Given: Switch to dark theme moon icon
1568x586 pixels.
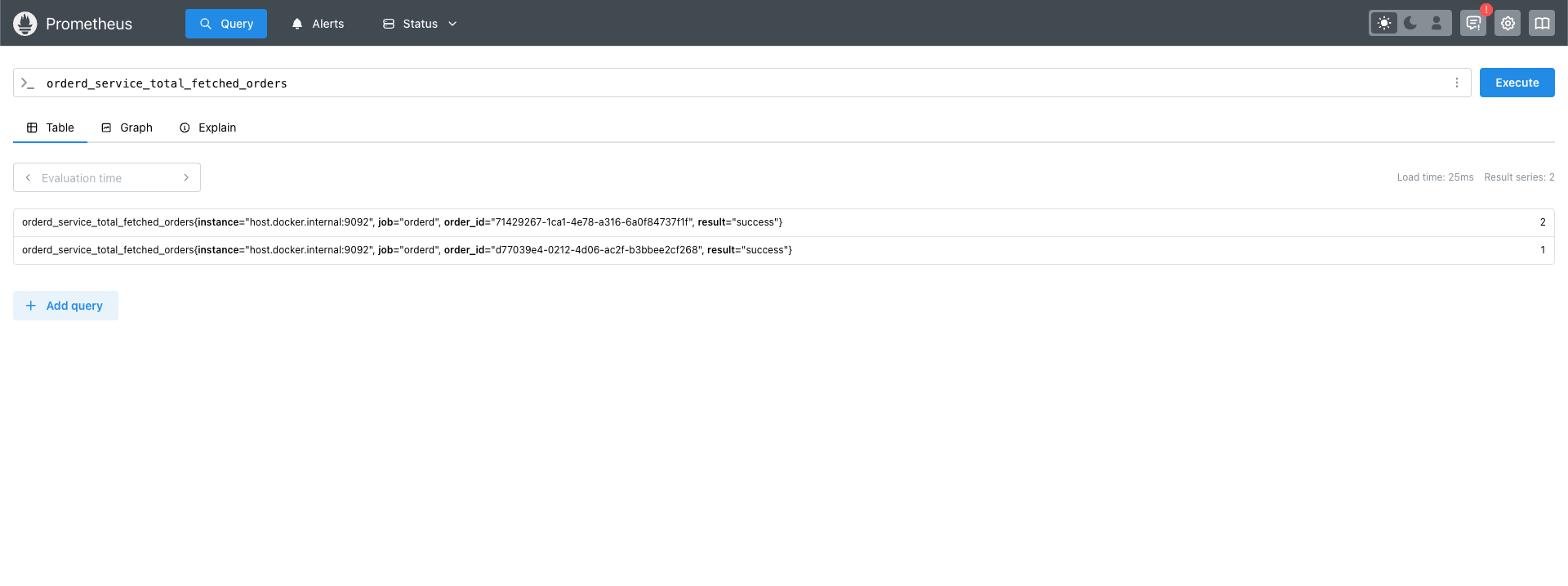Looking at the screenshot, I should [x=1410, y=23].
